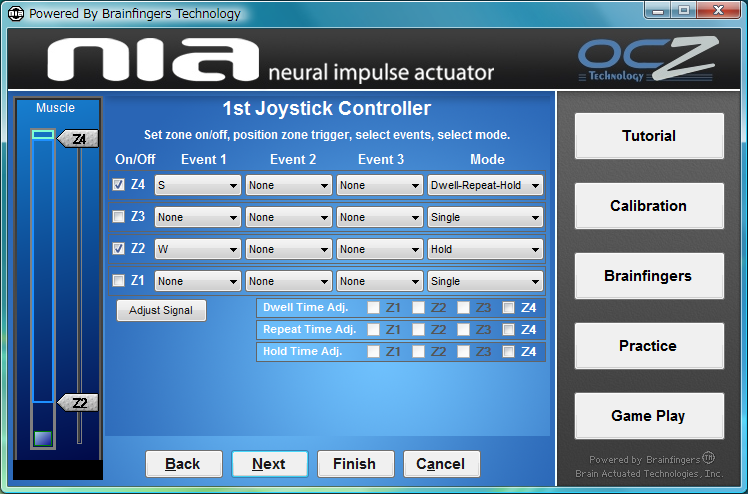Viewport: 748px width, 494px height.
Task: Open Z3 Event 1 dropdown
Action: (x=197, y=217)
